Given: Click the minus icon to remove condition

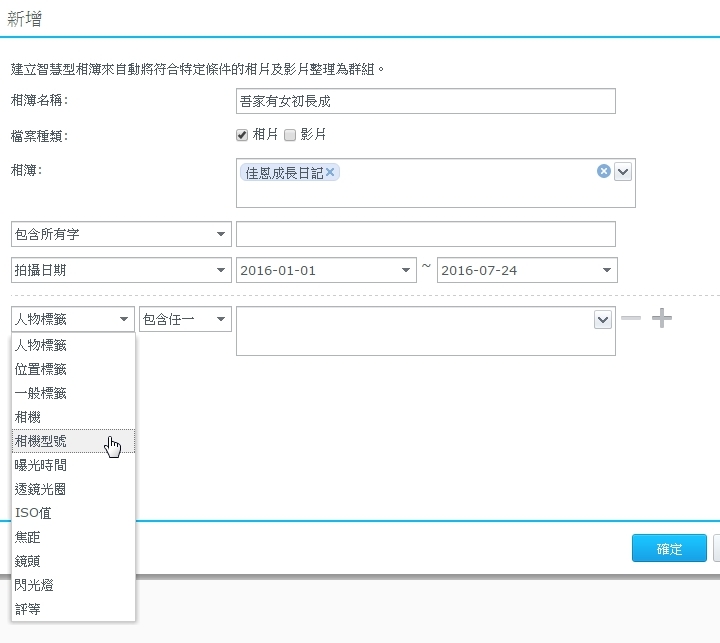Looking at the screenshot, I should tap(631, 318).
